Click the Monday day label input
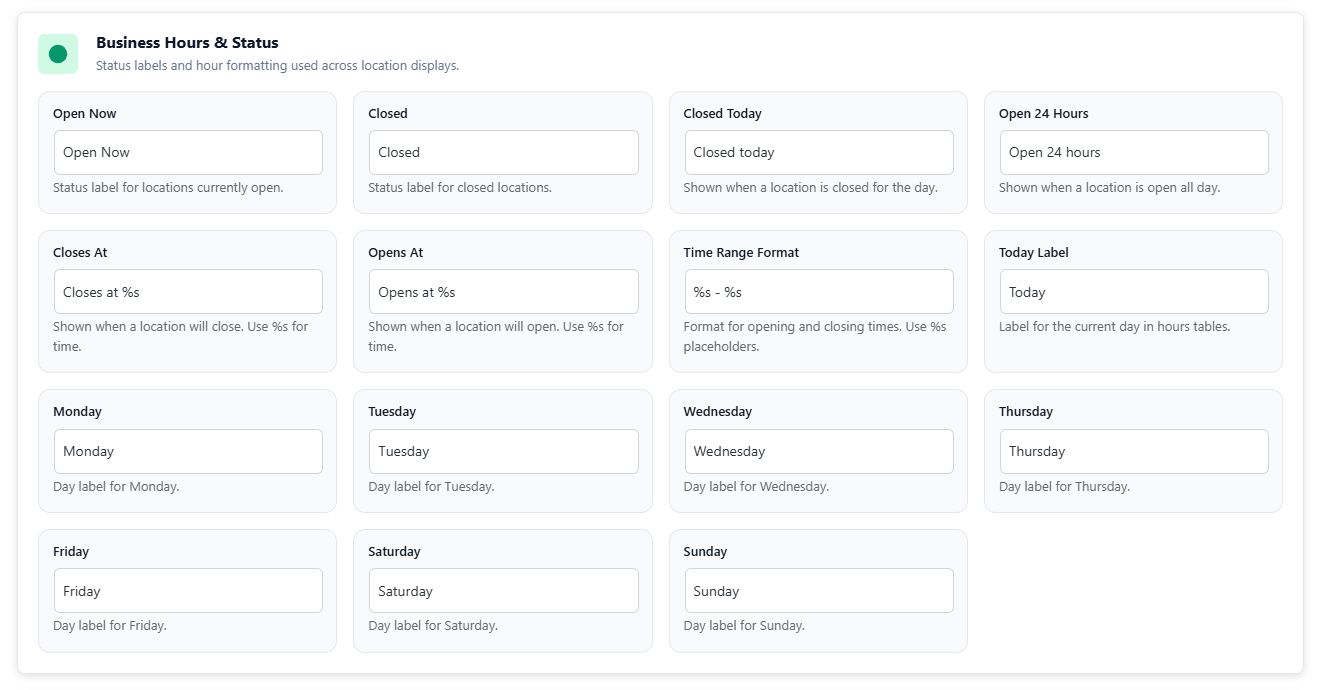 (188, 452)
